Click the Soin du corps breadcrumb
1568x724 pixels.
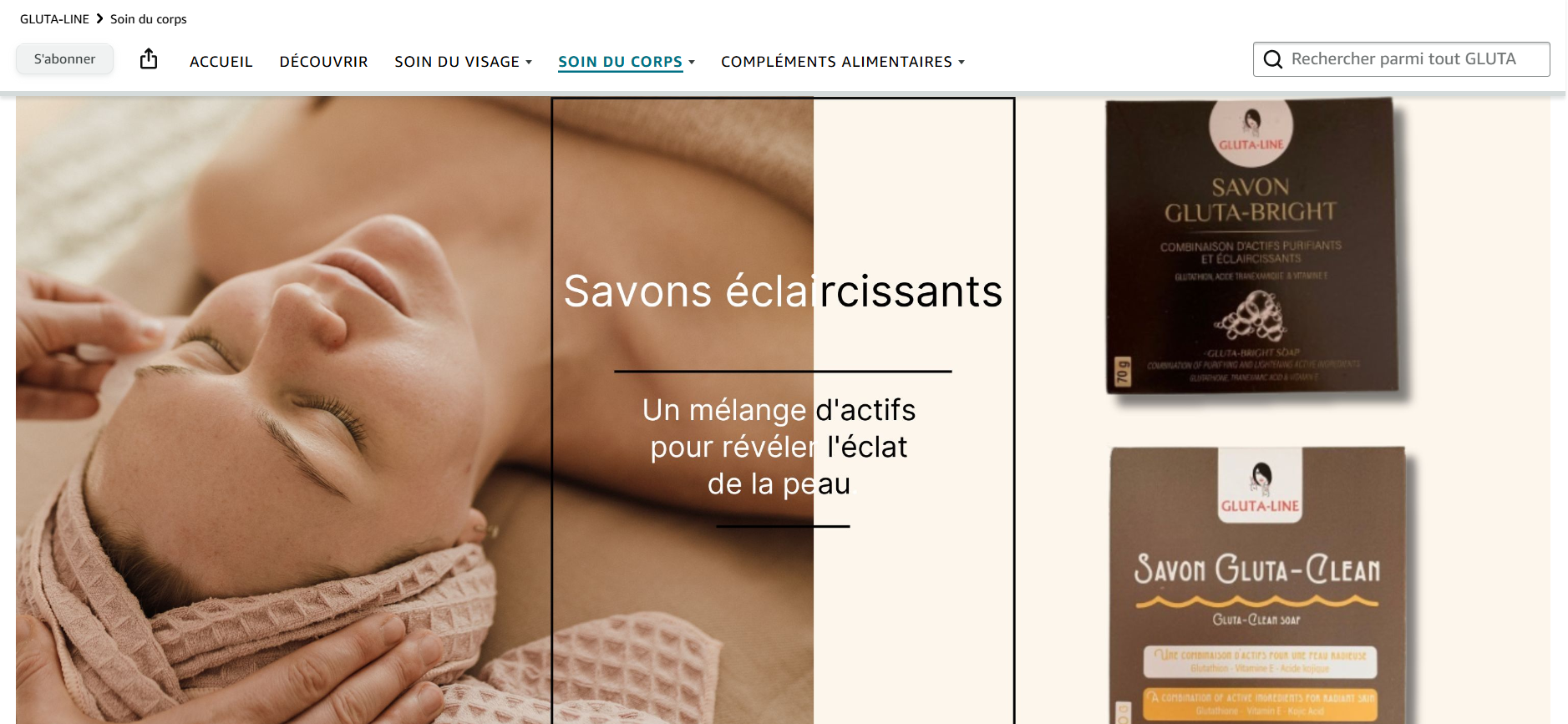tap(149, 18)
